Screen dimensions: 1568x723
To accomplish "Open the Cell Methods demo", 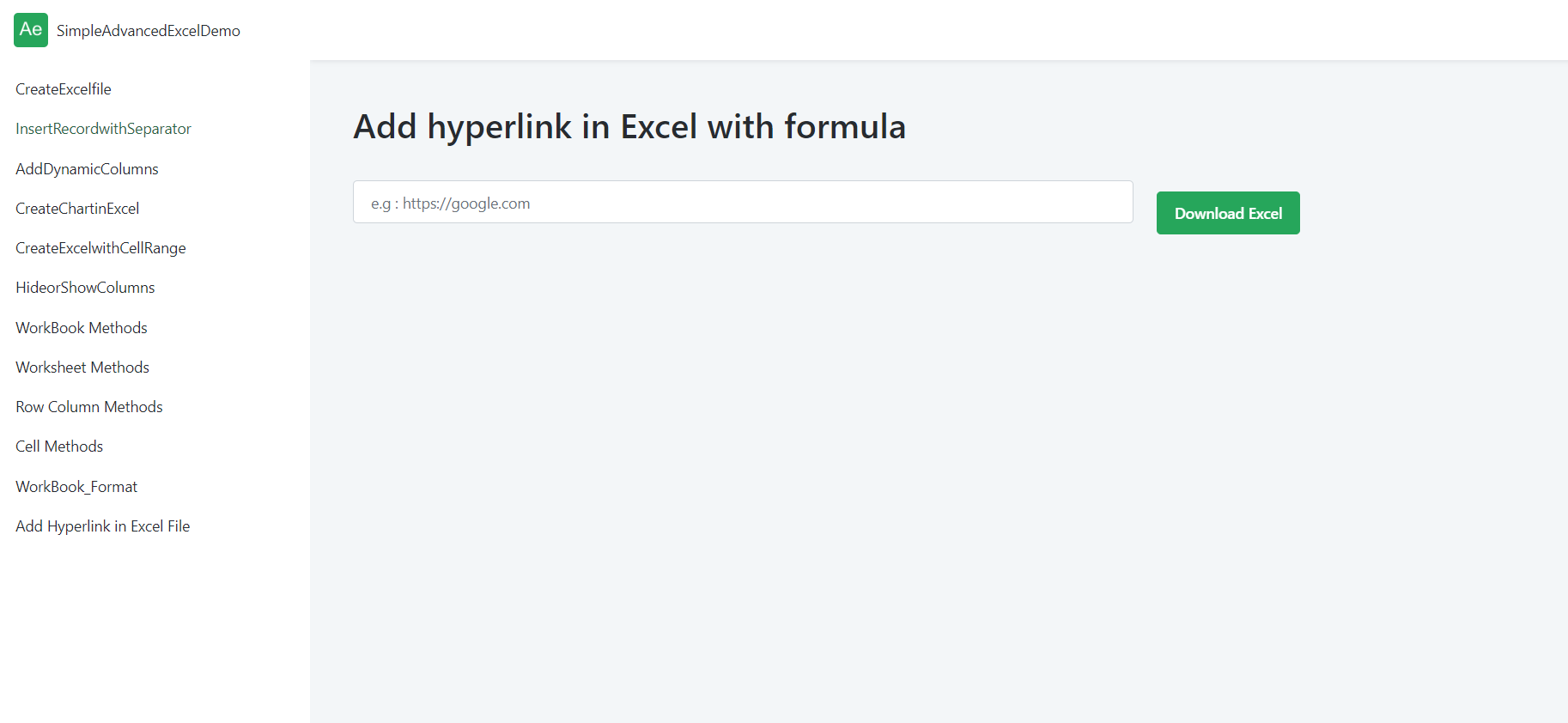I will (58, 446).
